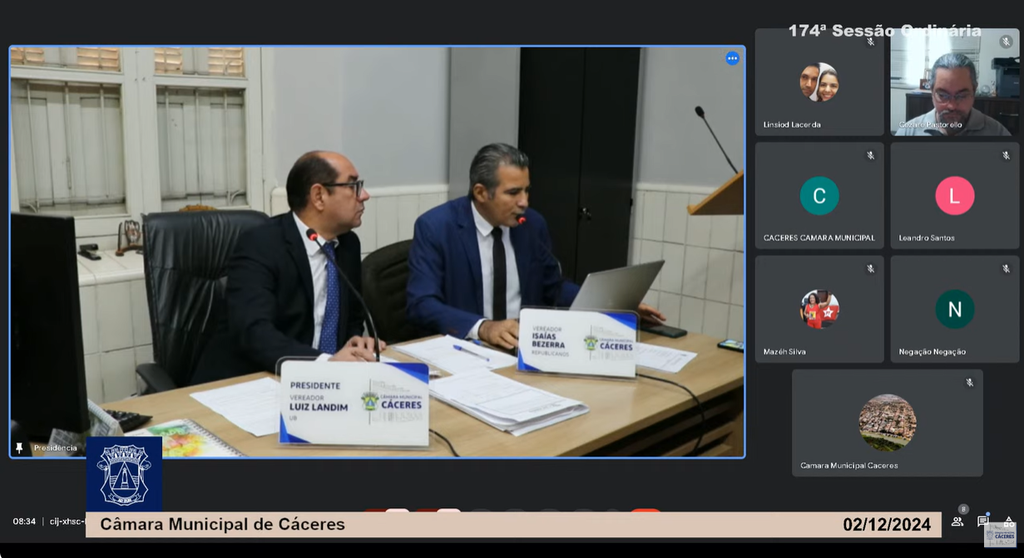Viewport: 1024px width, 558px height.
Task: Click Mazéh Silva's profile photo
Action: coord(819,309)
